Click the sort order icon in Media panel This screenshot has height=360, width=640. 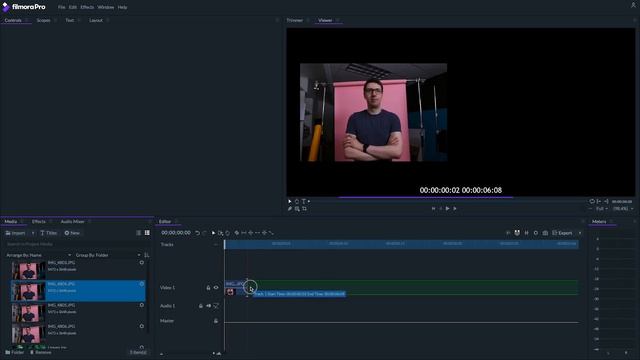[x=147, y=255]
